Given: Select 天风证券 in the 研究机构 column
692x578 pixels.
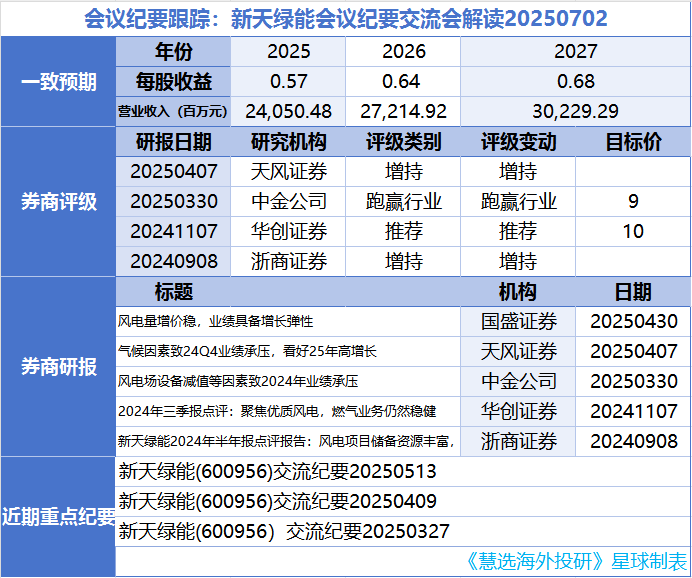Looking at the screenshot, I should [289, 172].
